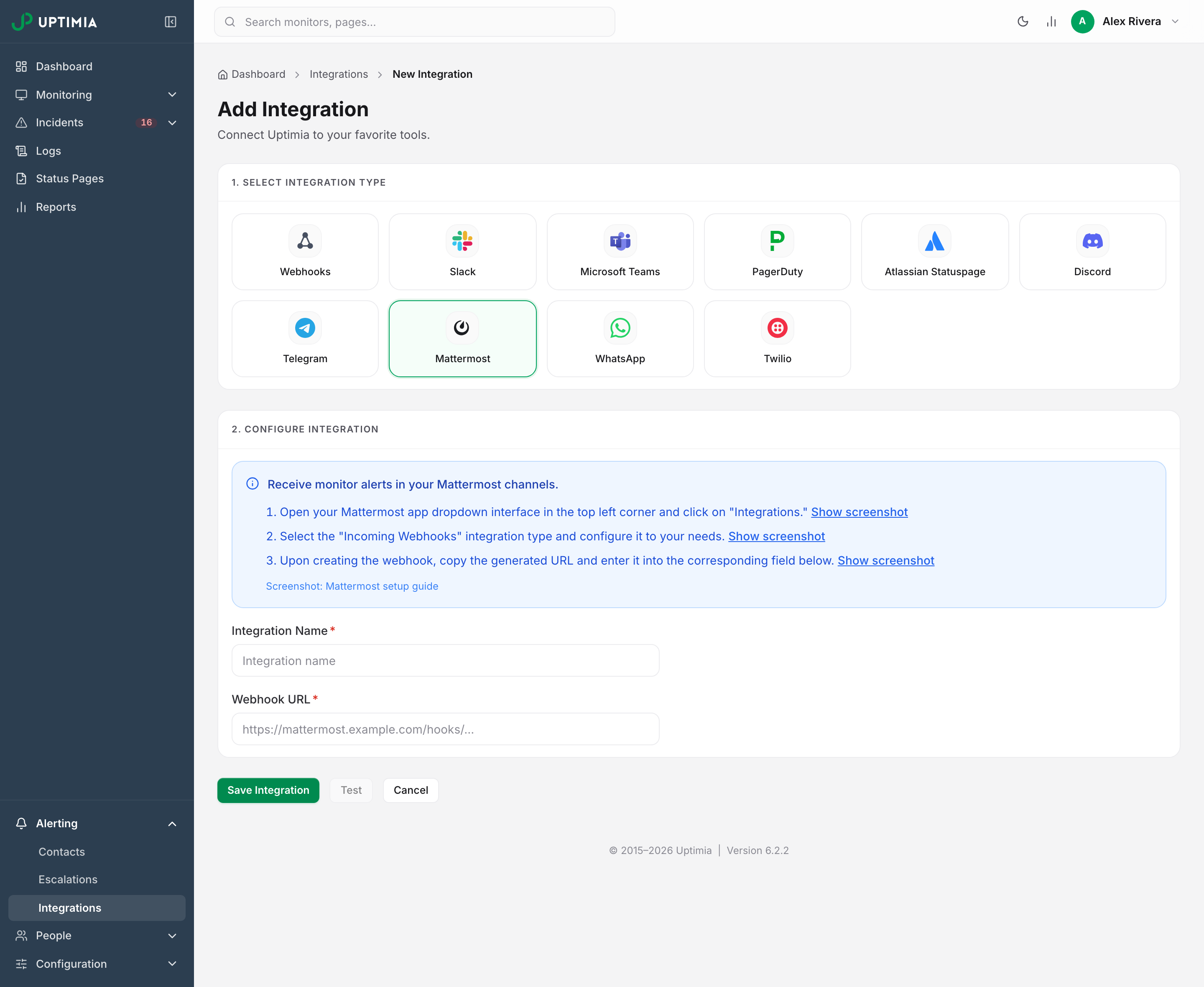Image resolution: width=1204 pixels, height=987 pixels.
Task: Focus the Integration Name field
Action: coord(446,661)
